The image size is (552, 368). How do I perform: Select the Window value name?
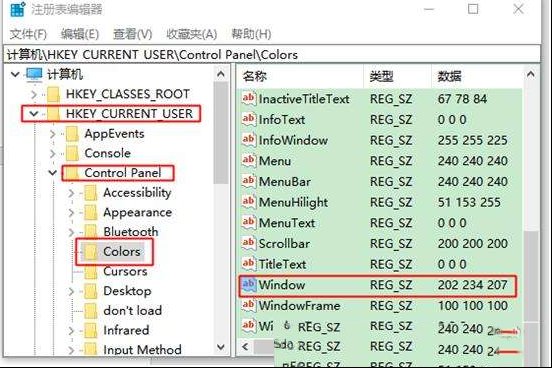pos(282,285)
